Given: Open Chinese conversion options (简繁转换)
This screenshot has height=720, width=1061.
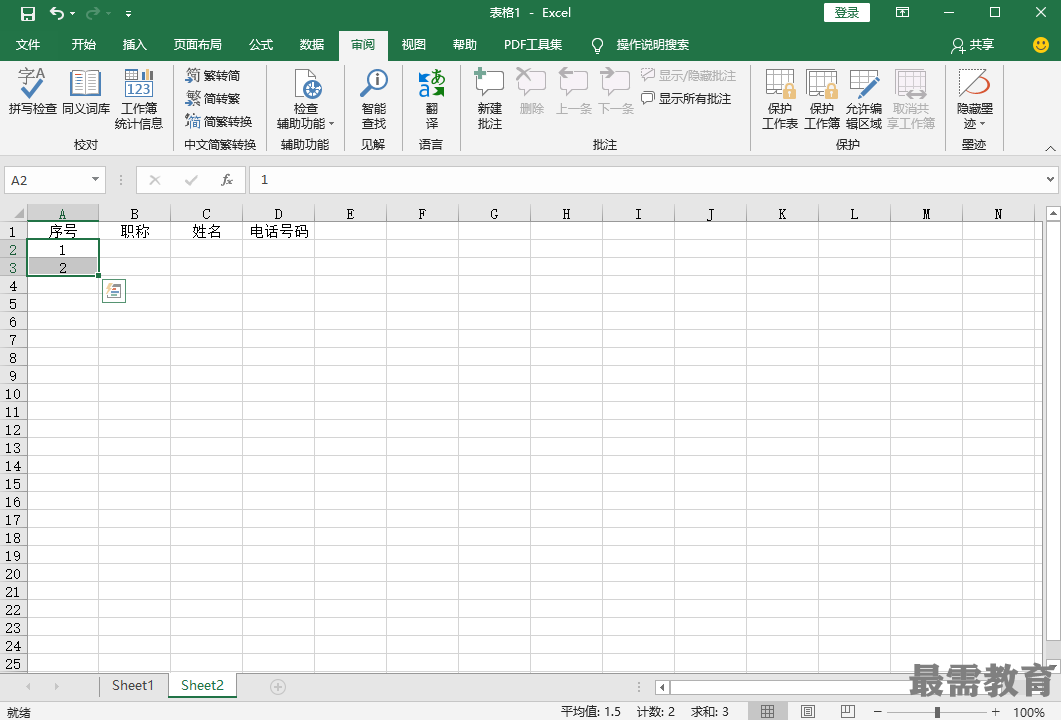Looking at the screenshot, I should (219, 122).
